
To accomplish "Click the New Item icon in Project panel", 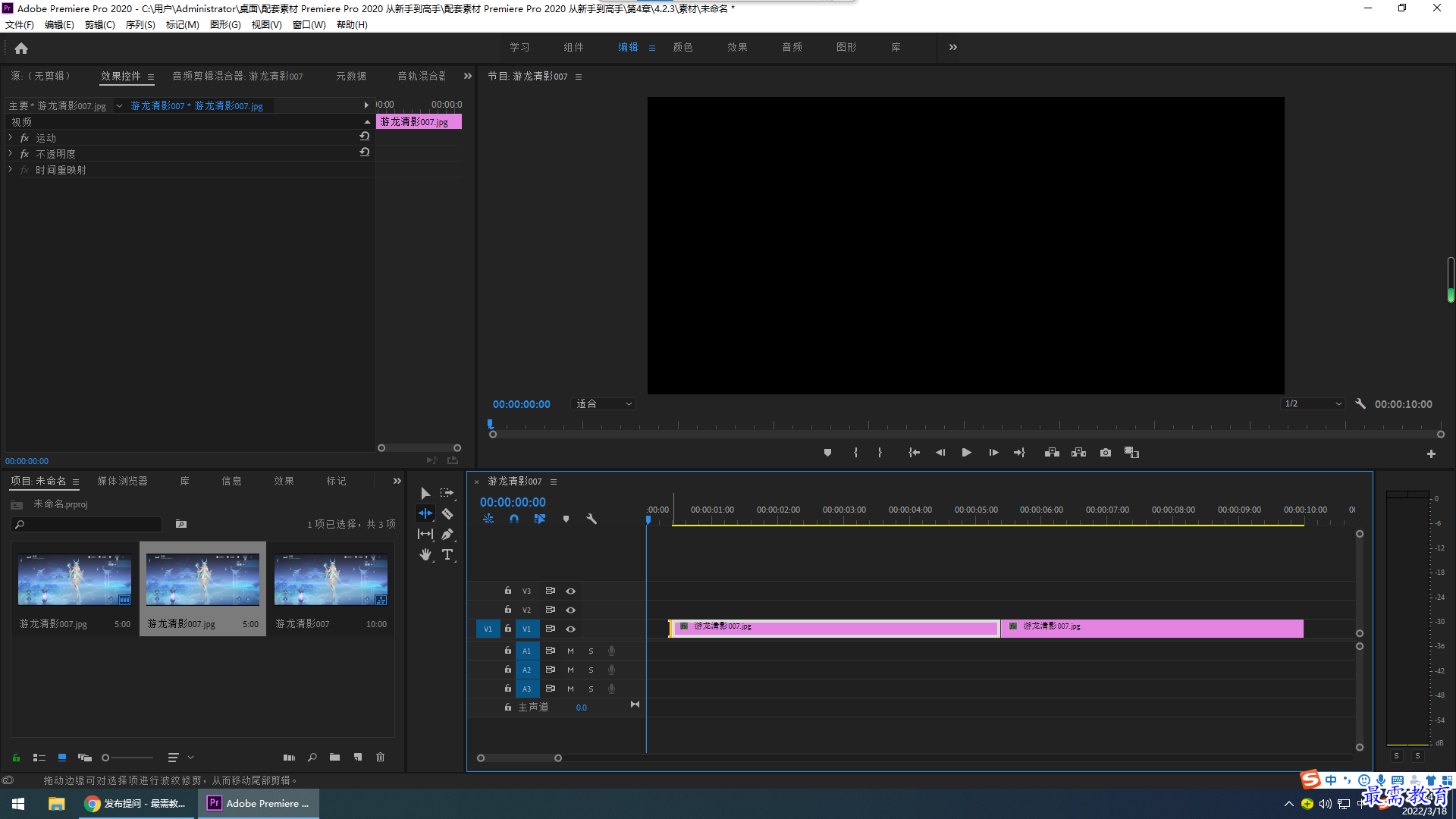I will click(x=358, y=758).
